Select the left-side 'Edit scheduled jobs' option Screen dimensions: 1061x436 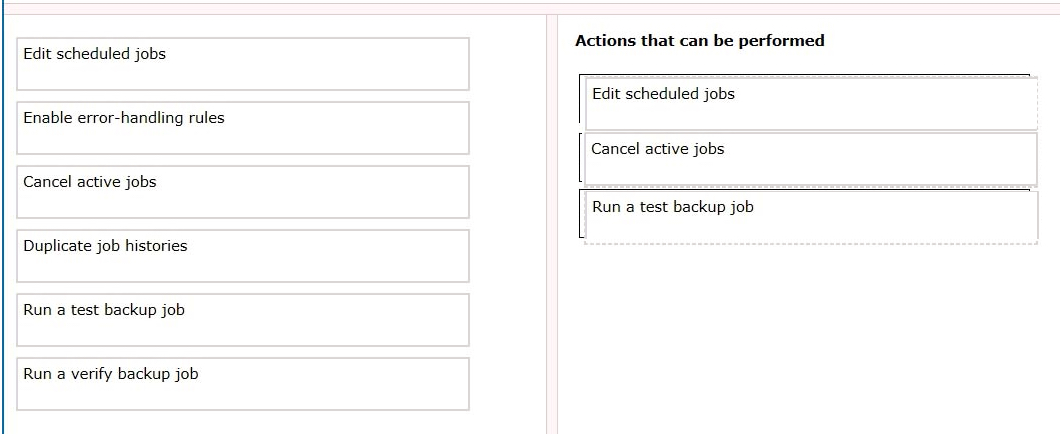click(x=243, y=64)
